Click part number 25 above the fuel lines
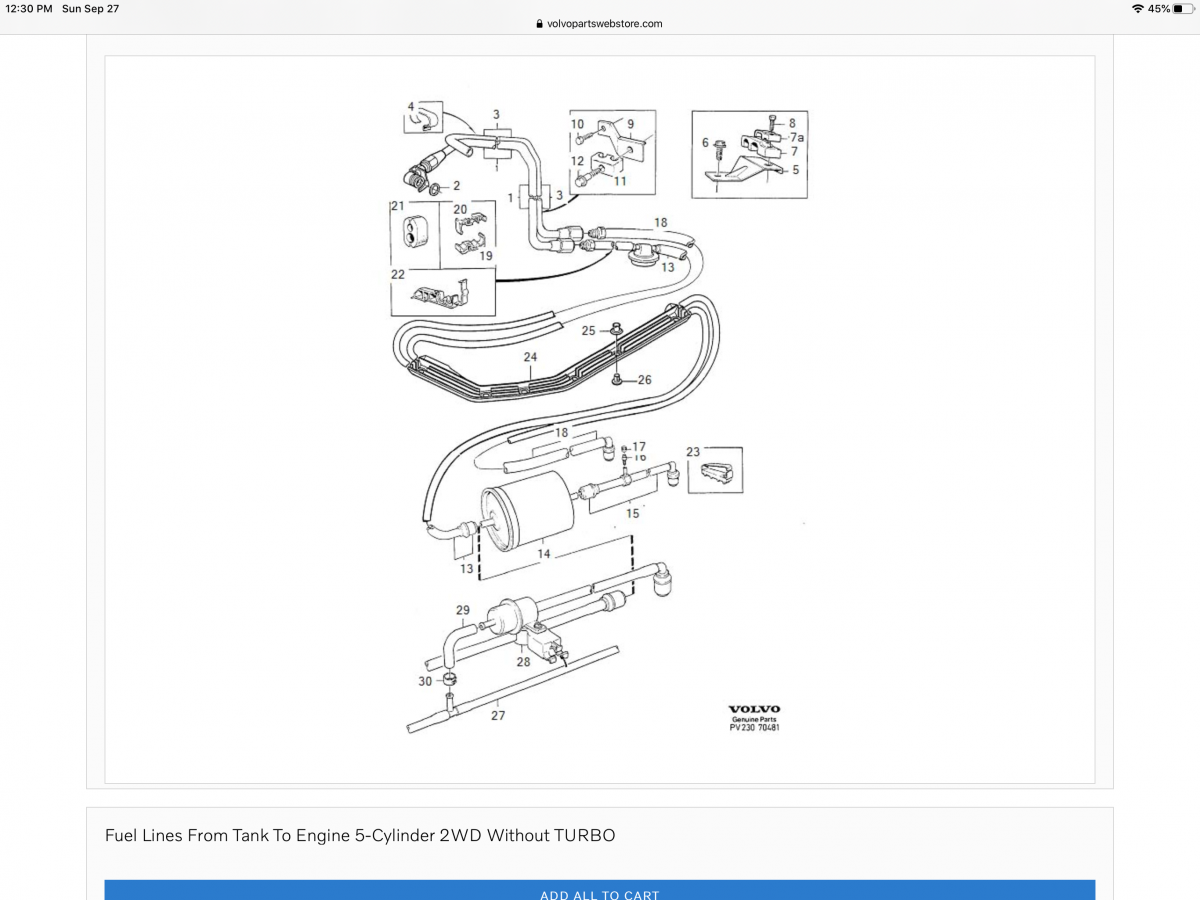 (x=589, y=330)
